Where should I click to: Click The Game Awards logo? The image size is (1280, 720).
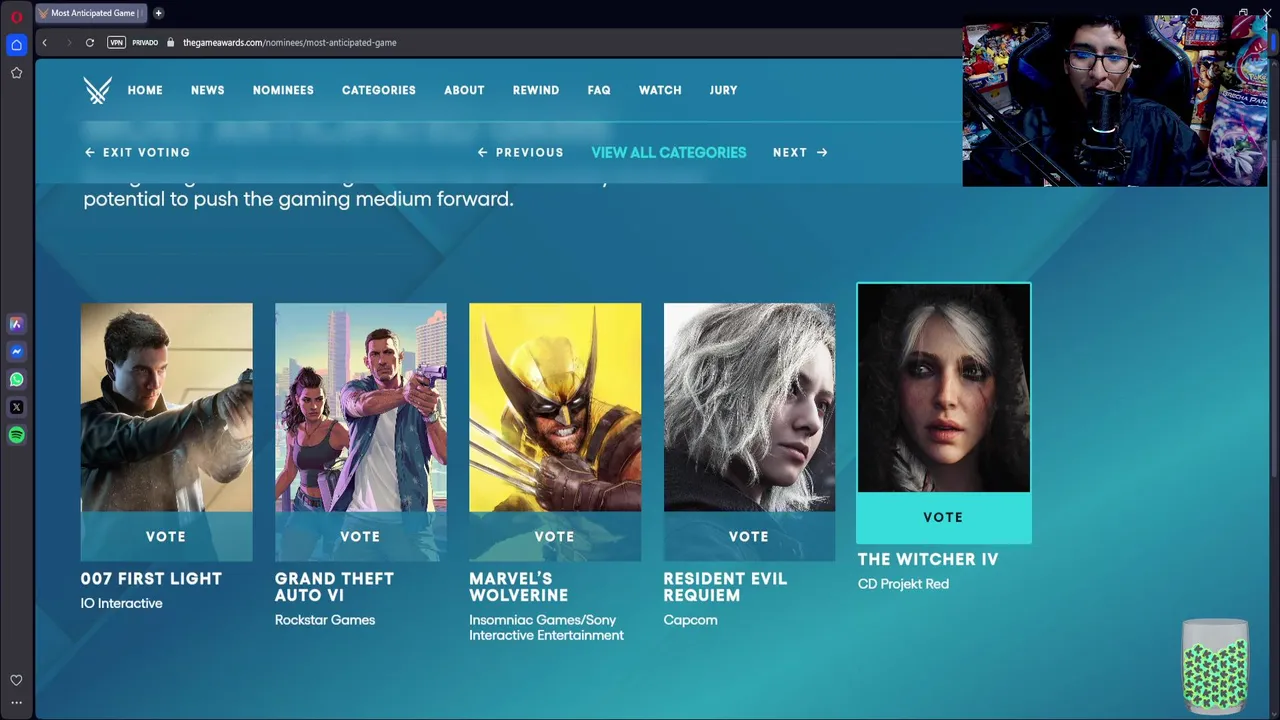click(97, 90)
